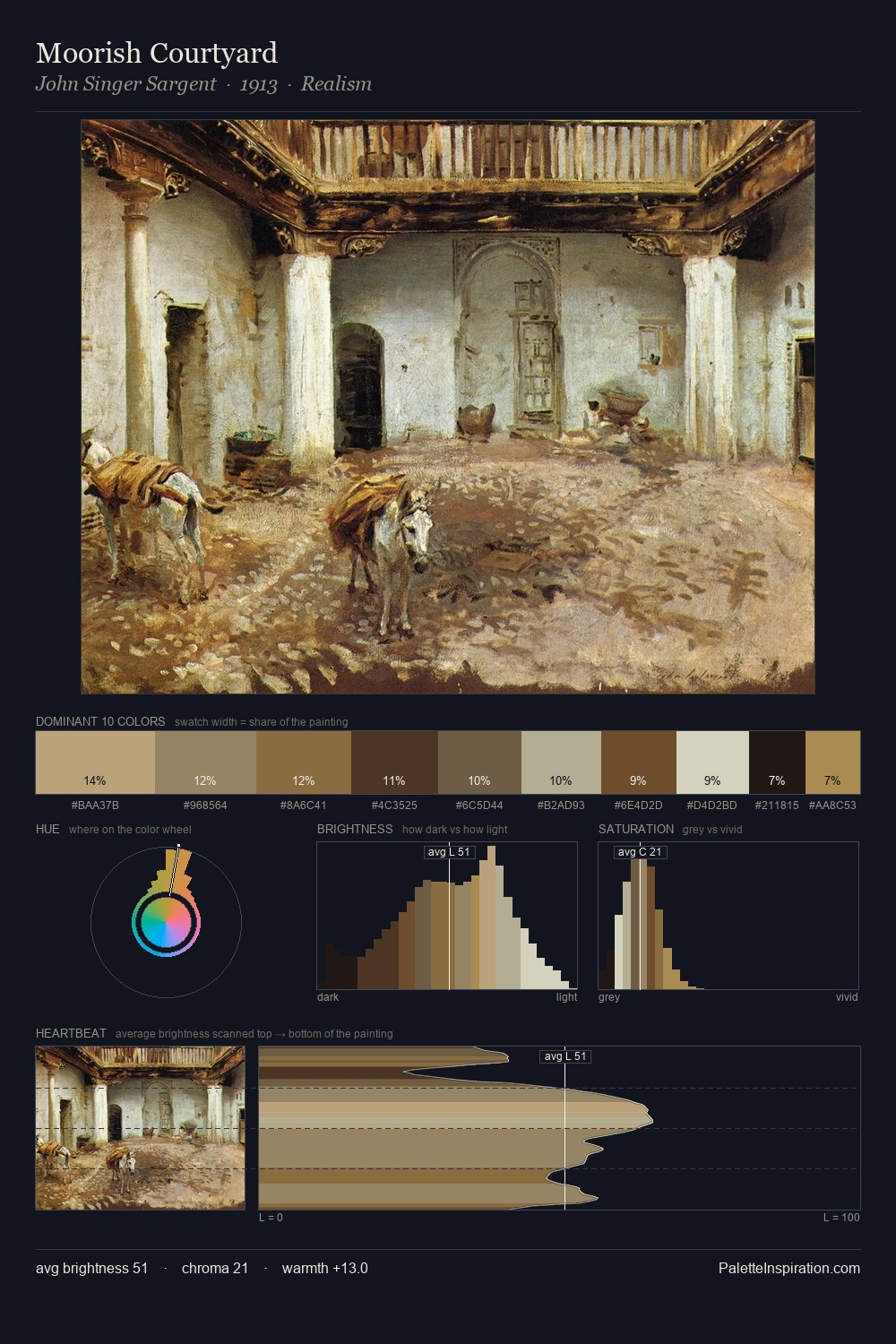
Task: Select the #AA8C53 gold swatch
Action: (x=832, y=762)
